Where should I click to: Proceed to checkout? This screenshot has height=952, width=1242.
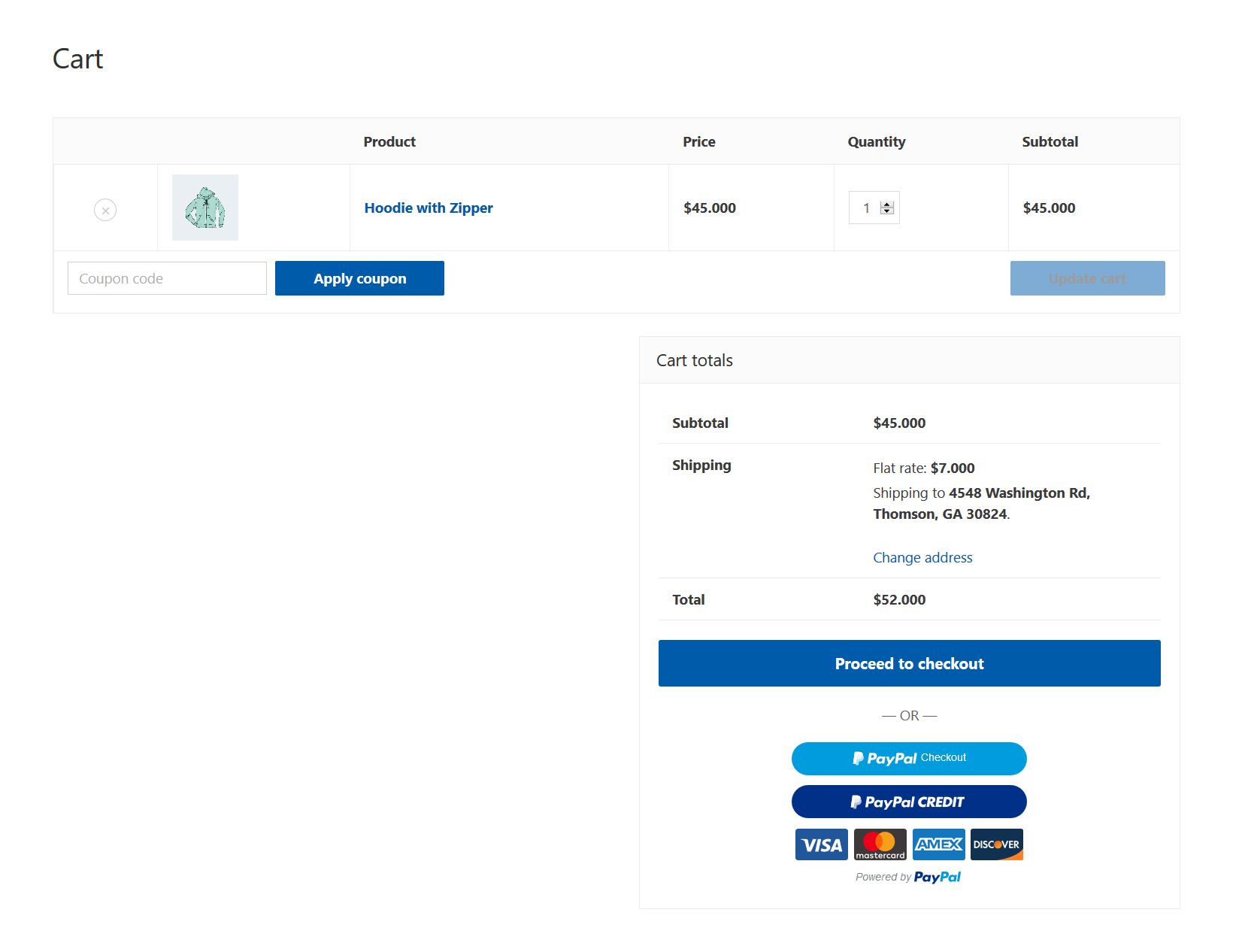(x=910, y=663)
